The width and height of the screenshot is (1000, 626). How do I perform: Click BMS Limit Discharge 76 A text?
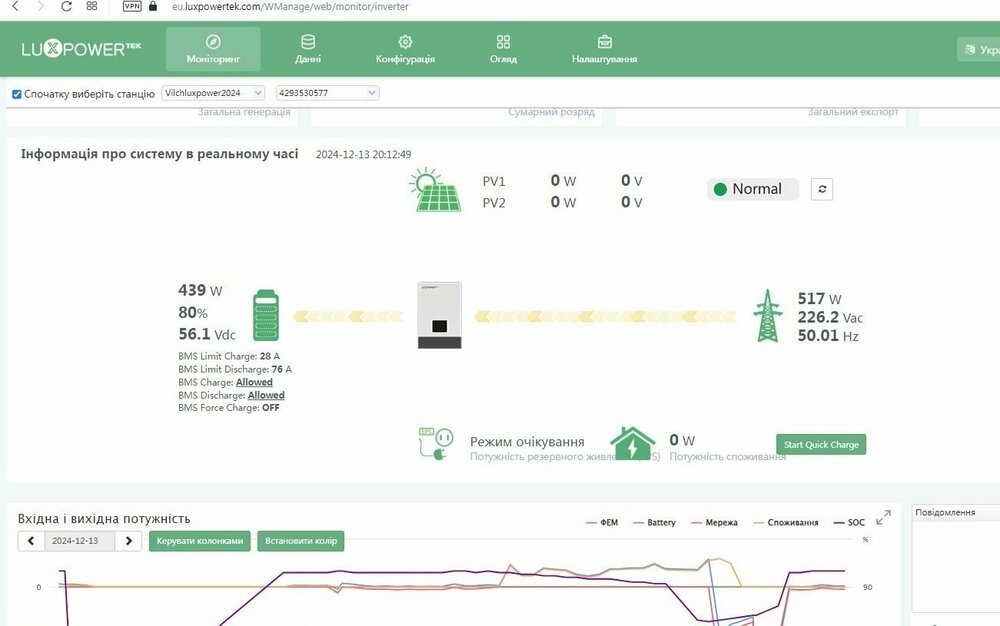pyautogui.click(x=235, y=369)
